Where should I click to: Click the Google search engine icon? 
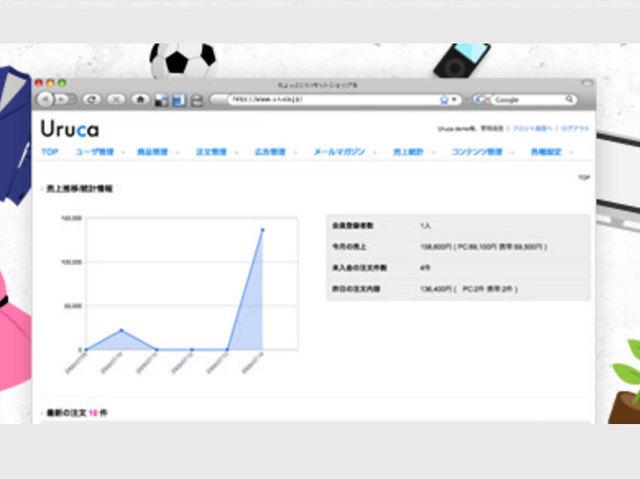pyautogui.click(x=481, y=99)
